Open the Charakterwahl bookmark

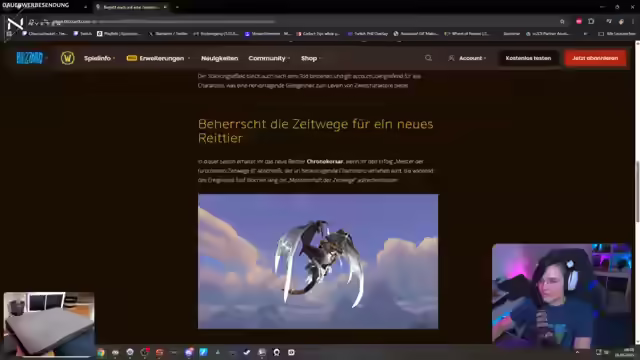(x=45, y=33)
